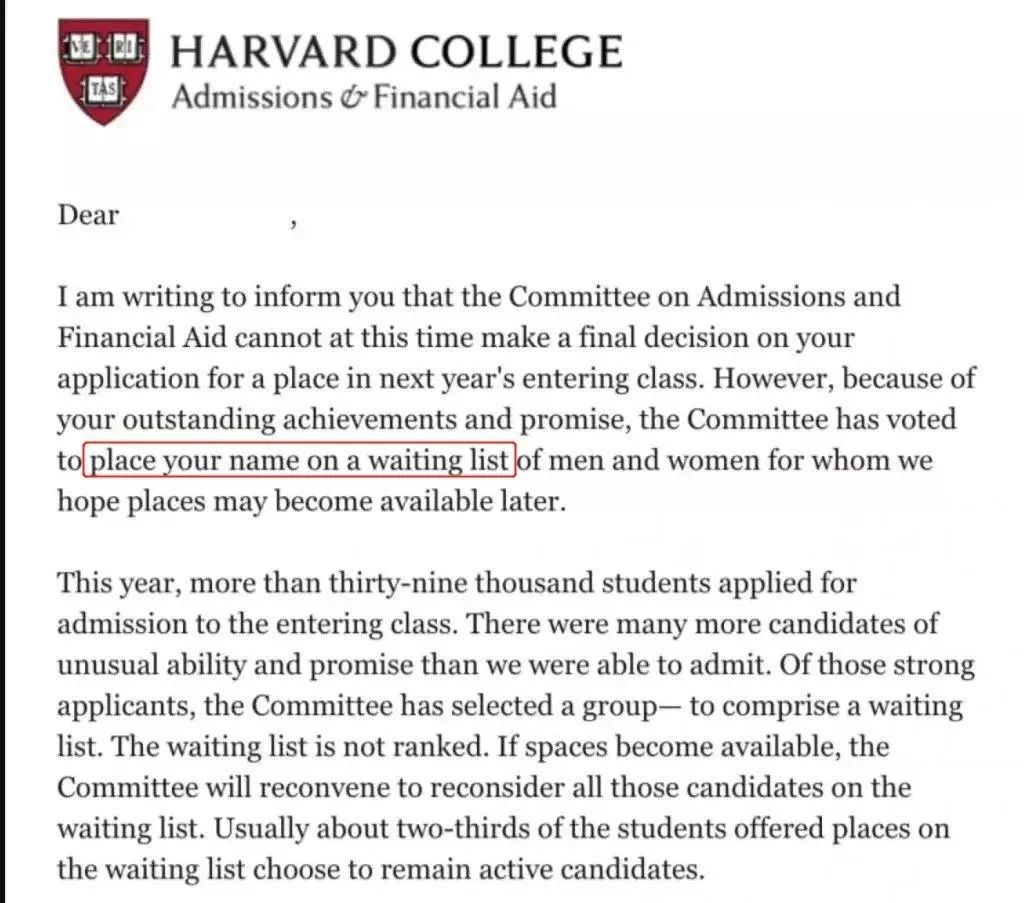Click the red-boxed waiting list phrase

300,461
